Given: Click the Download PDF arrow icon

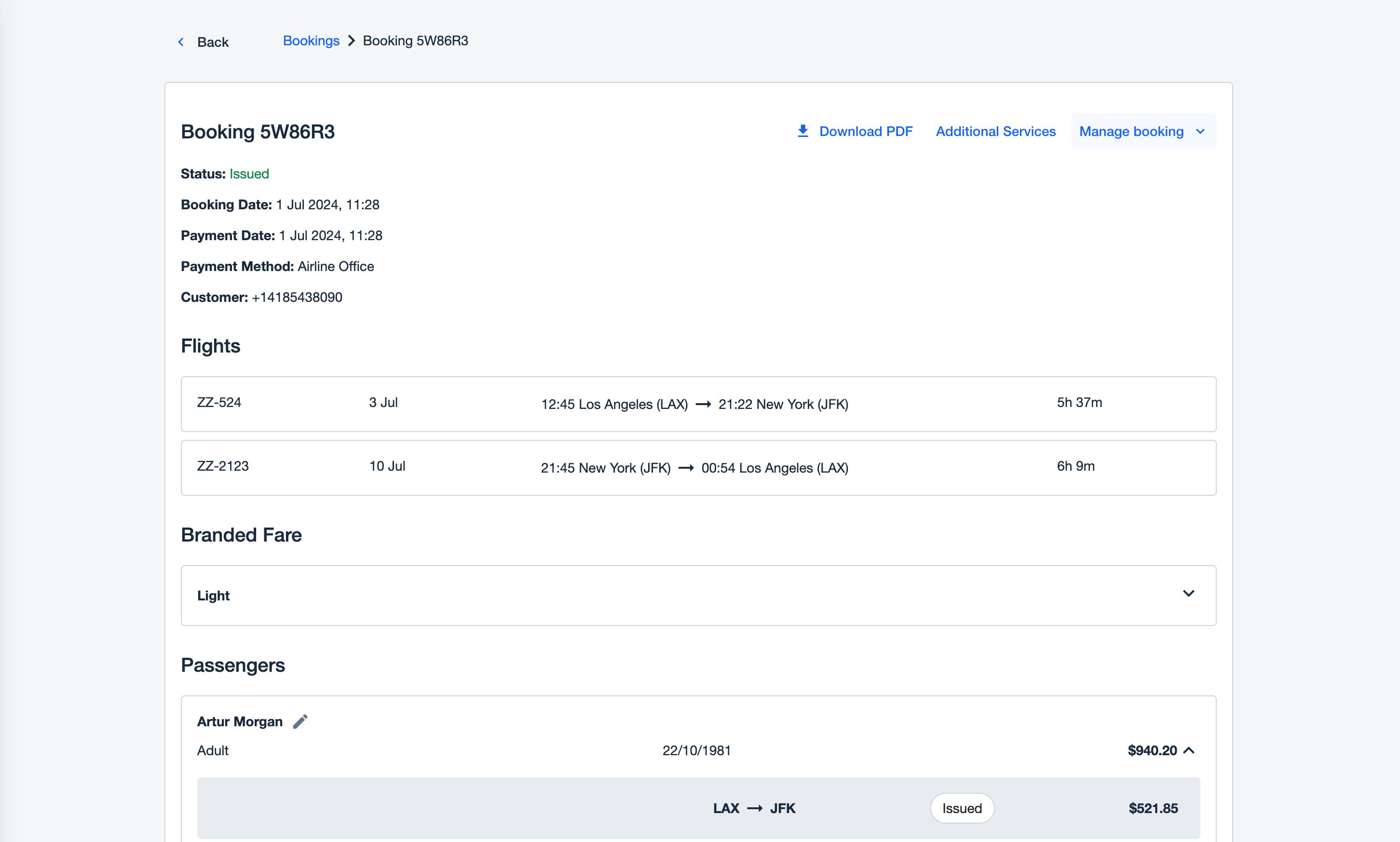Looking at the screenshot, I should pos(802,131).
